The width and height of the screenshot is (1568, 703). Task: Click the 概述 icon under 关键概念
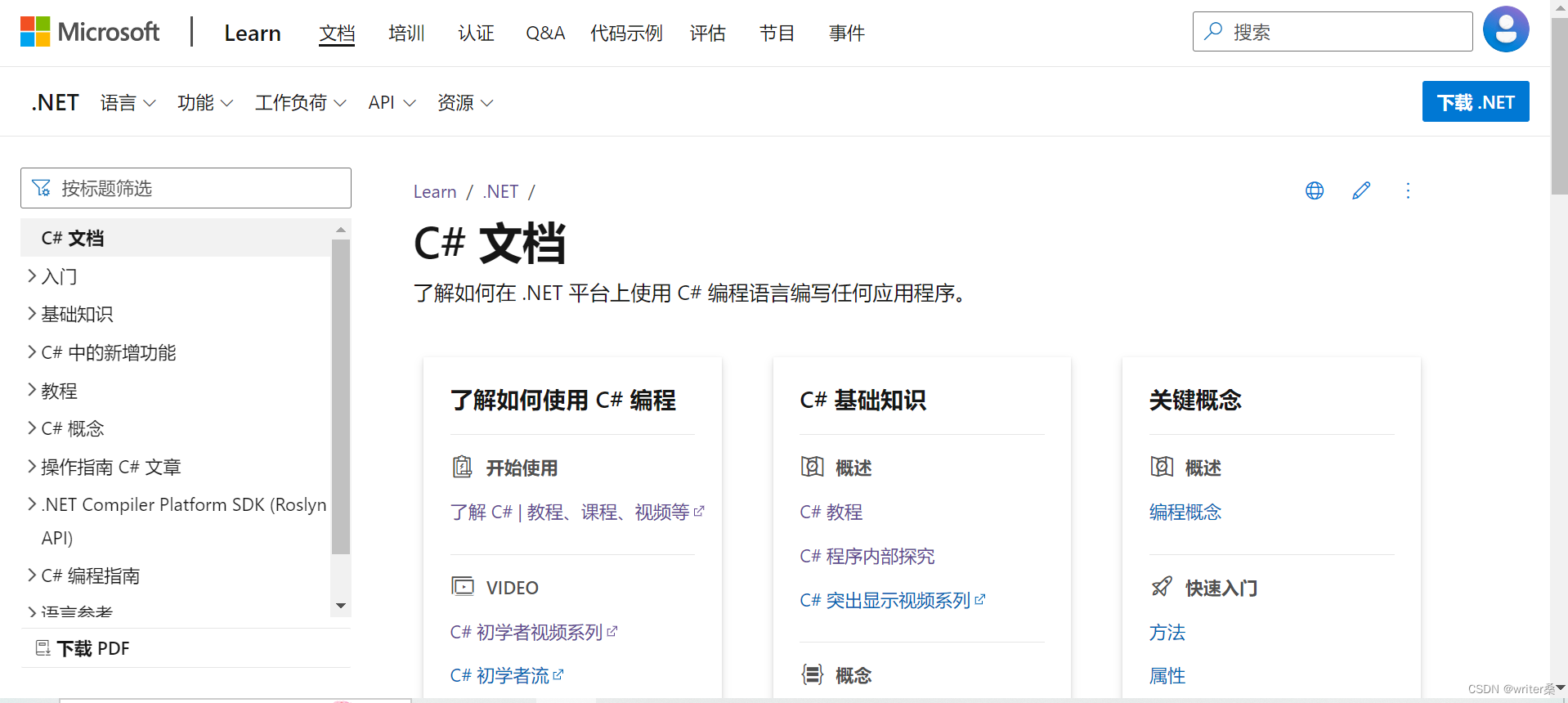pyautogui.click(x=1162, y=467)
